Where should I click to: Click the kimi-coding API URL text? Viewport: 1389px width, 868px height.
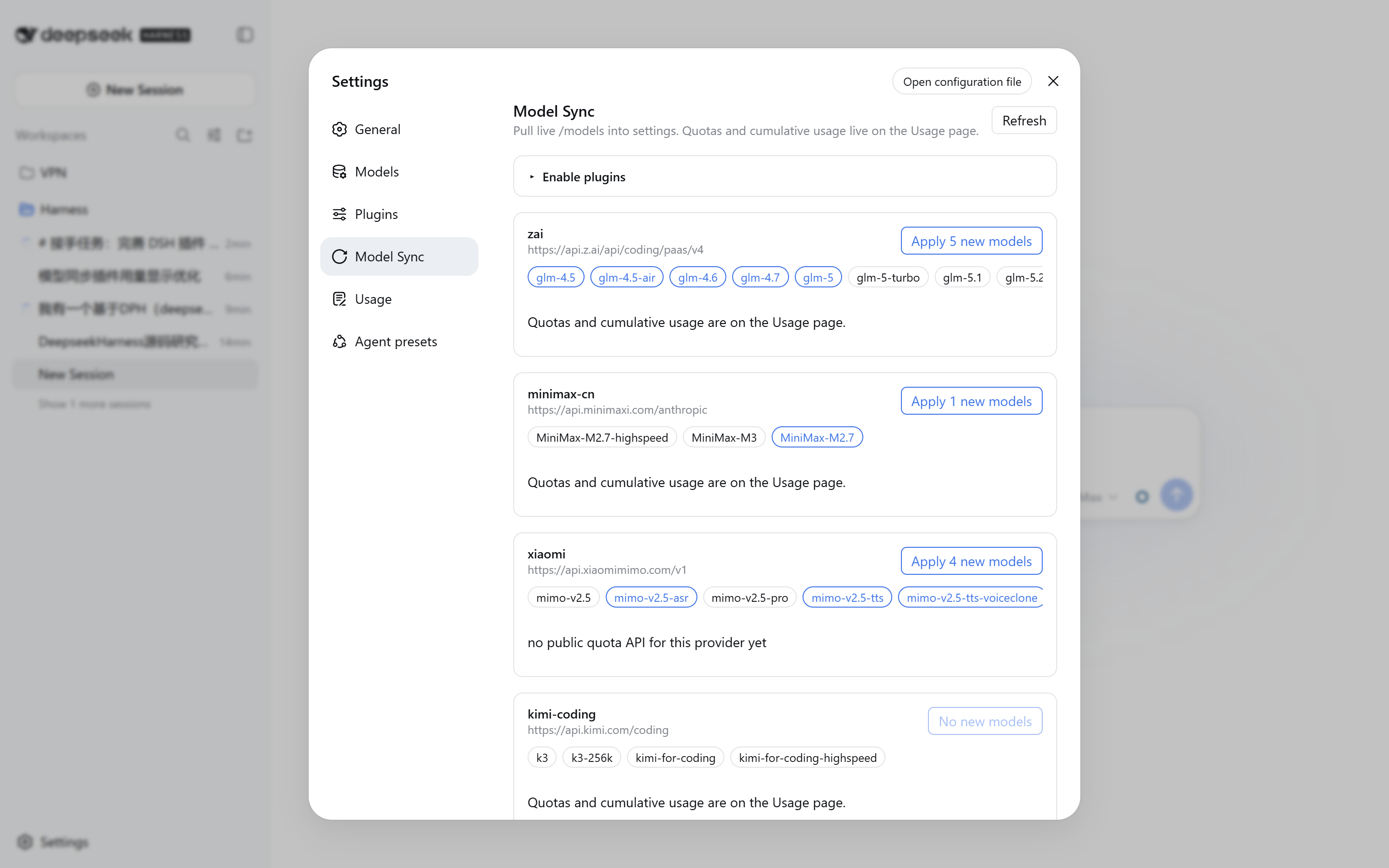[598, 730]
